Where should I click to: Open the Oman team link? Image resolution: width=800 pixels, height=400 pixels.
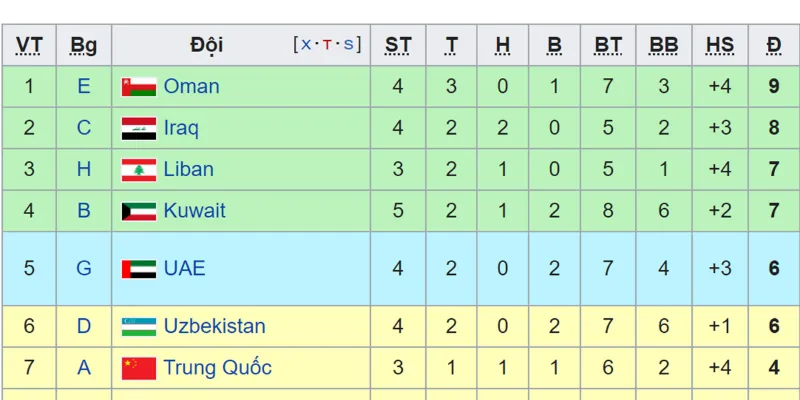click(191, 87)
